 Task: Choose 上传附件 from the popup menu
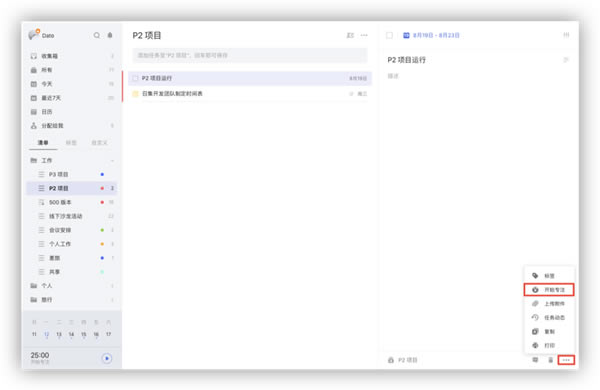coord(549,304)
